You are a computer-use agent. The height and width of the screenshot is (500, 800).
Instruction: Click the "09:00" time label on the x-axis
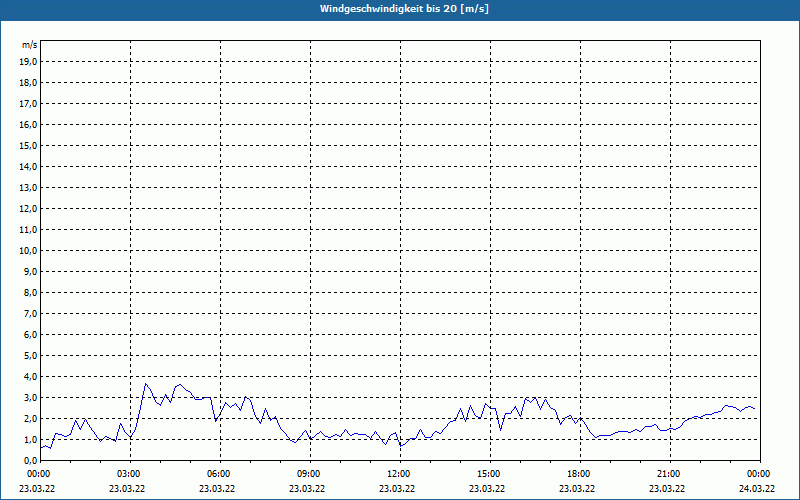(x=310, y=474)
